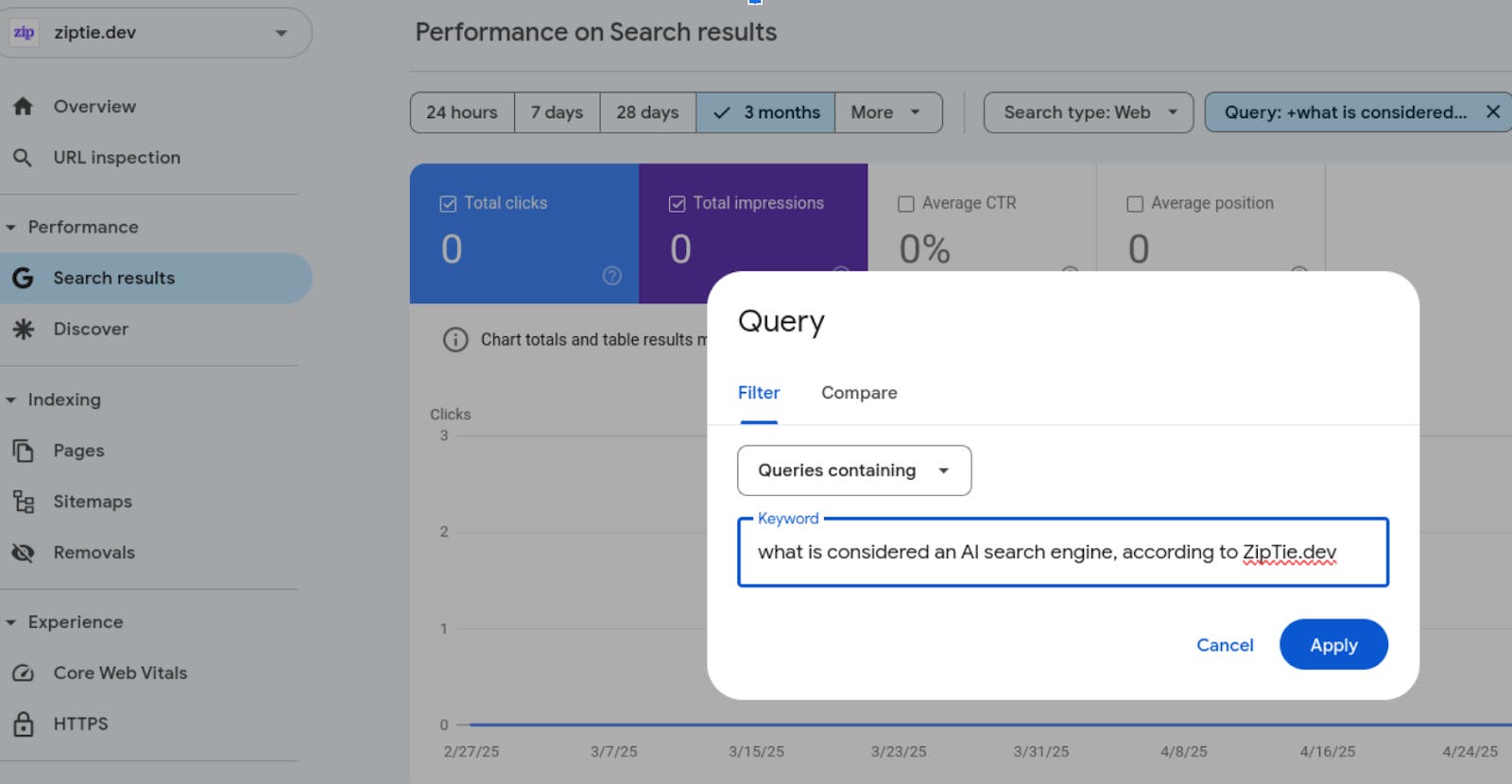Screen dimensions: 1512x784
Task: Click the Sitemaps tree icon
Action: pyautogui.click(x=24, y=502)
